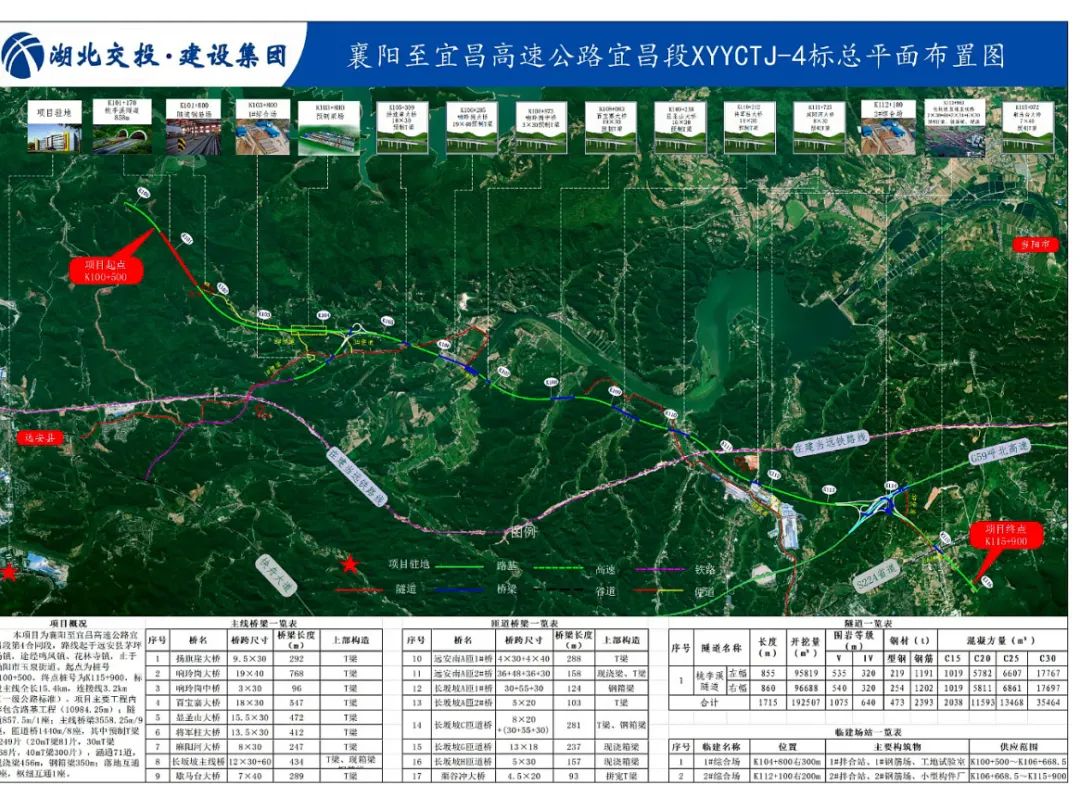Click the 长坂坡G匝道桥 cell
The height and width of the screenshot is (810, 1080).
click(463, 747)
